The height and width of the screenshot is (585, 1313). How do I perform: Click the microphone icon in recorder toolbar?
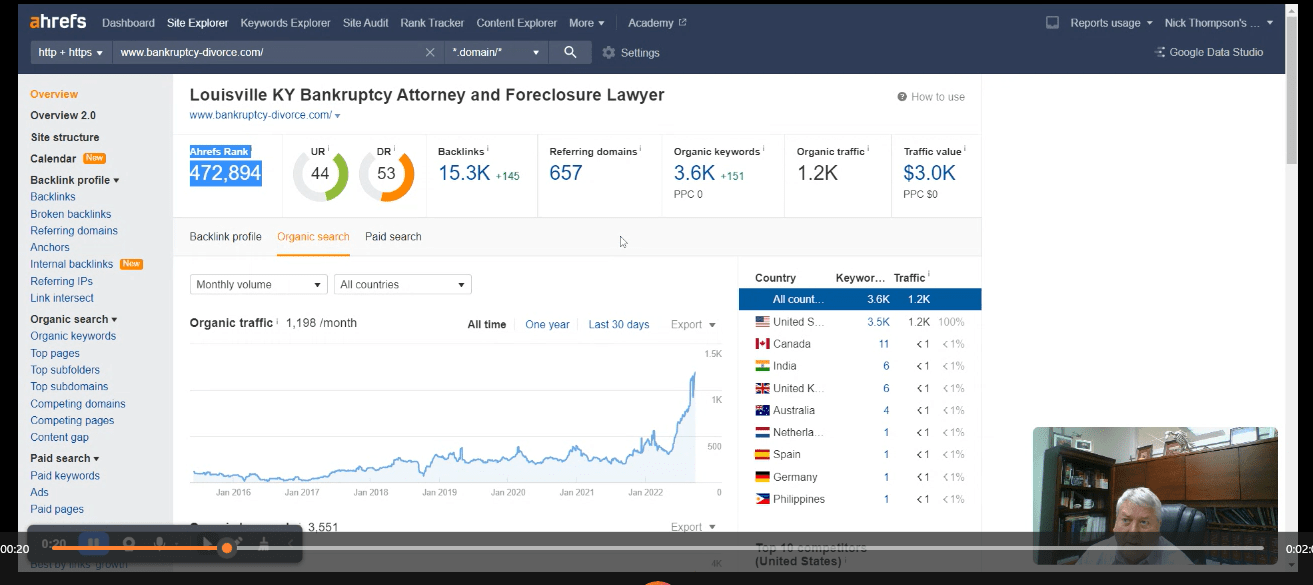pos(158,545)
